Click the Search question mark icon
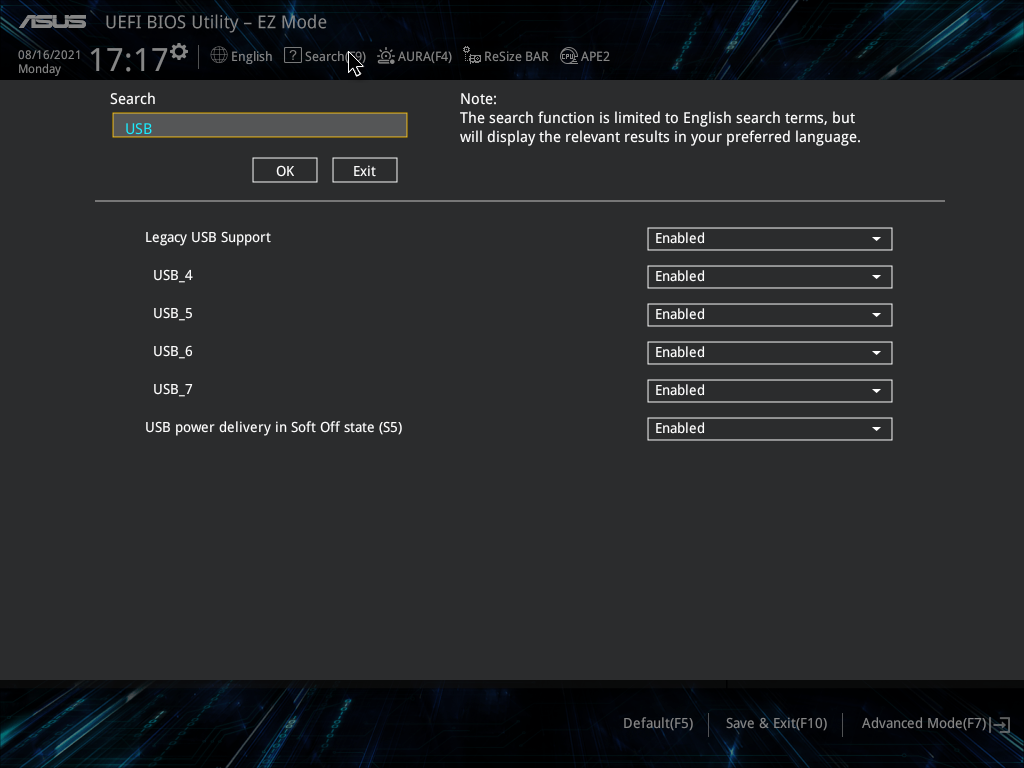 [293, 56]
